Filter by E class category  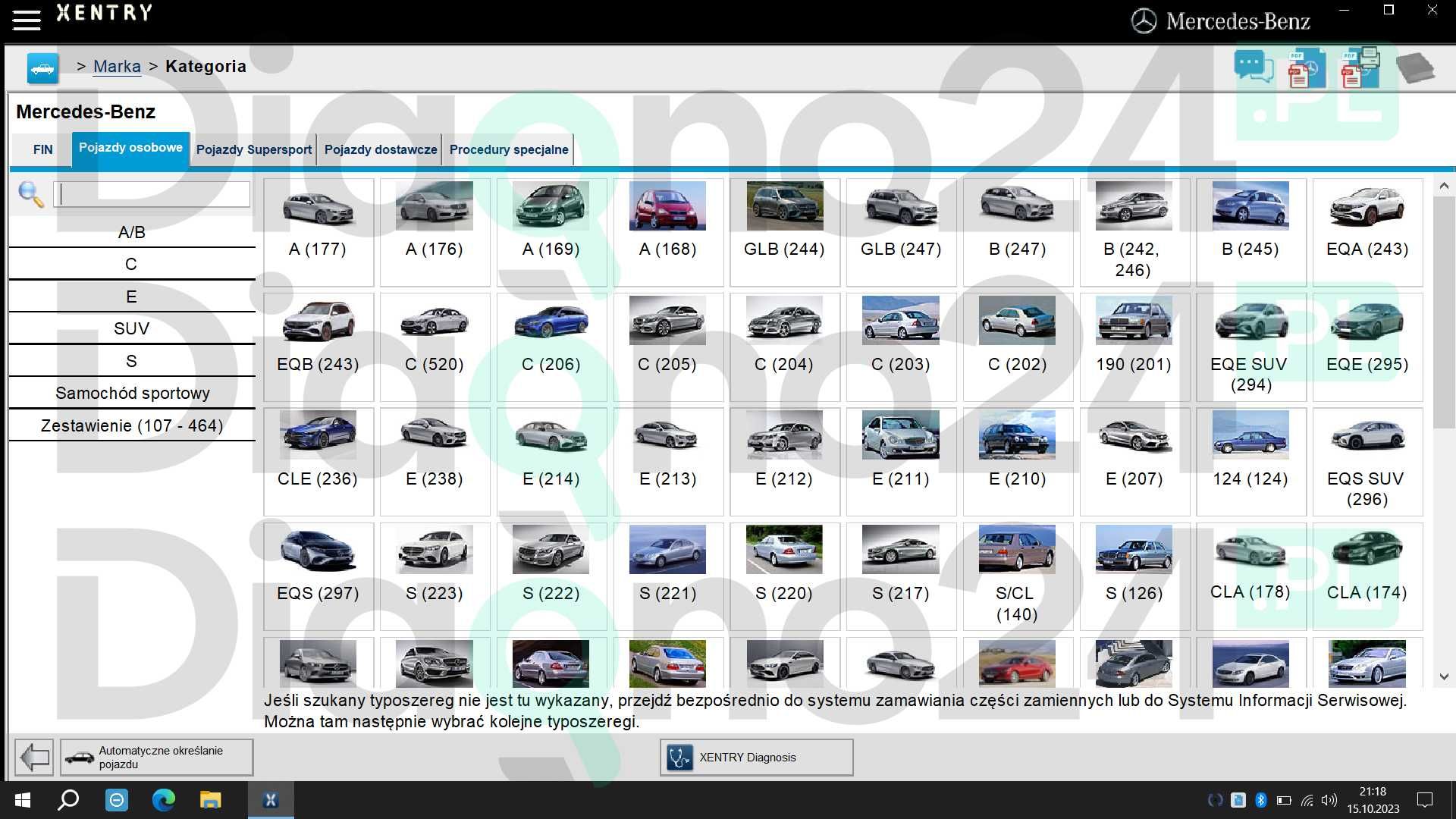pyautogui.click(x=132, y=297)
